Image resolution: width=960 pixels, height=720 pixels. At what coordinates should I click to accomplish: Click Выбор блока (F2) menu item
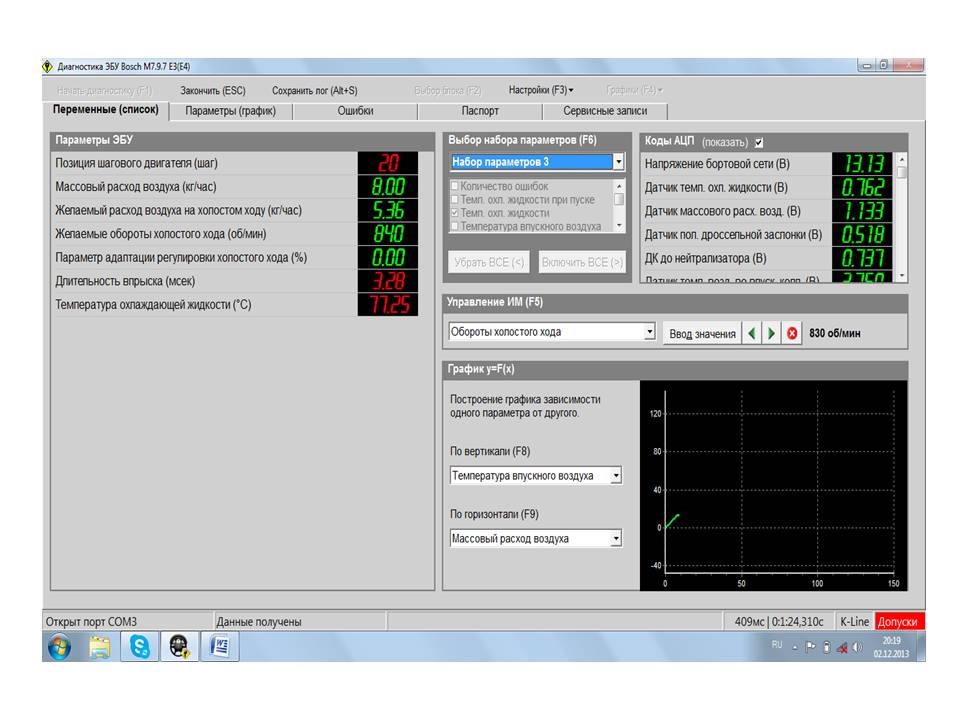click(x=448, y=91)
